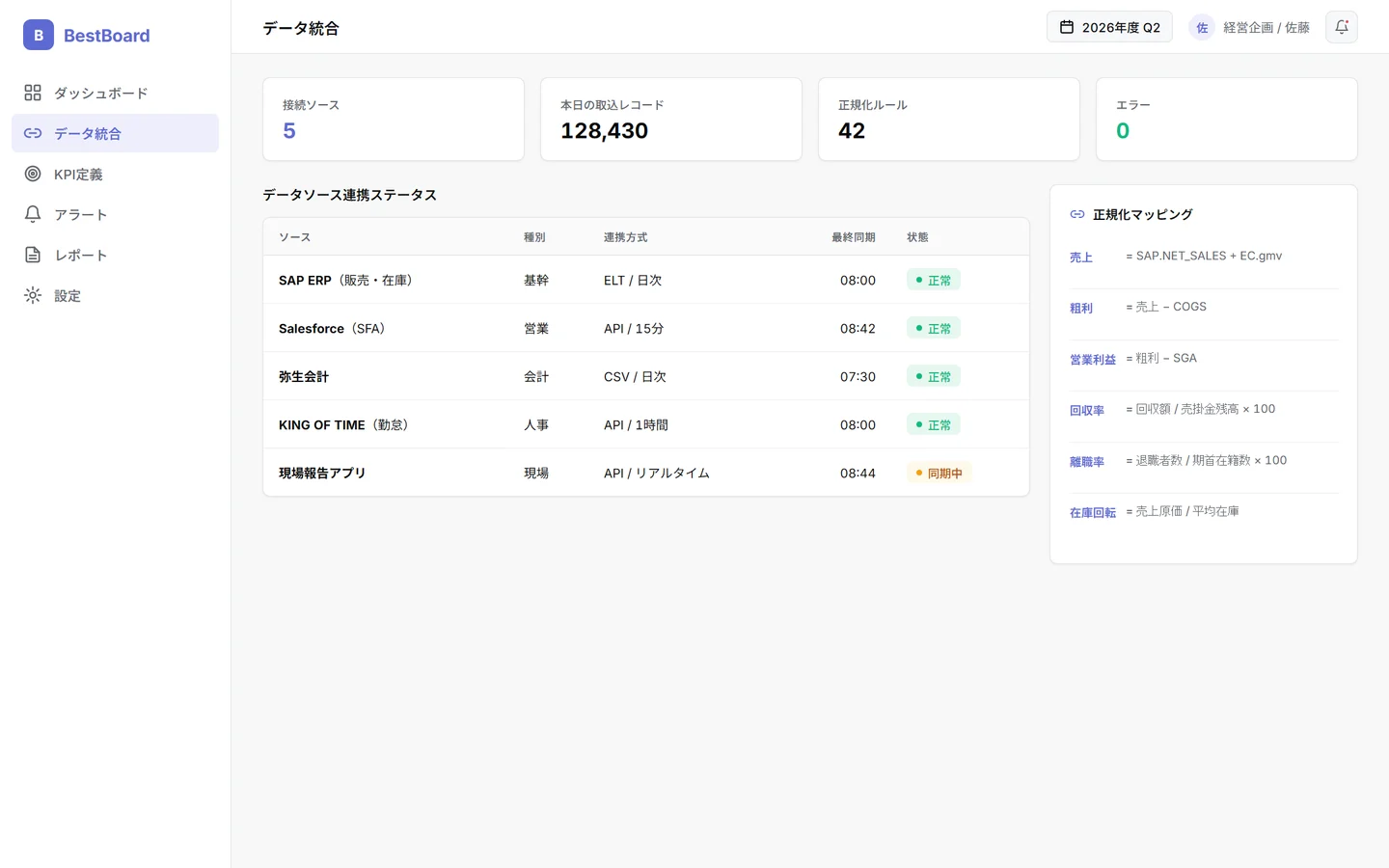Viewport: 1389px width, 868px height.
Task: Click the 状態 column header
Action: pyautogui.click(x=917, y=237)
